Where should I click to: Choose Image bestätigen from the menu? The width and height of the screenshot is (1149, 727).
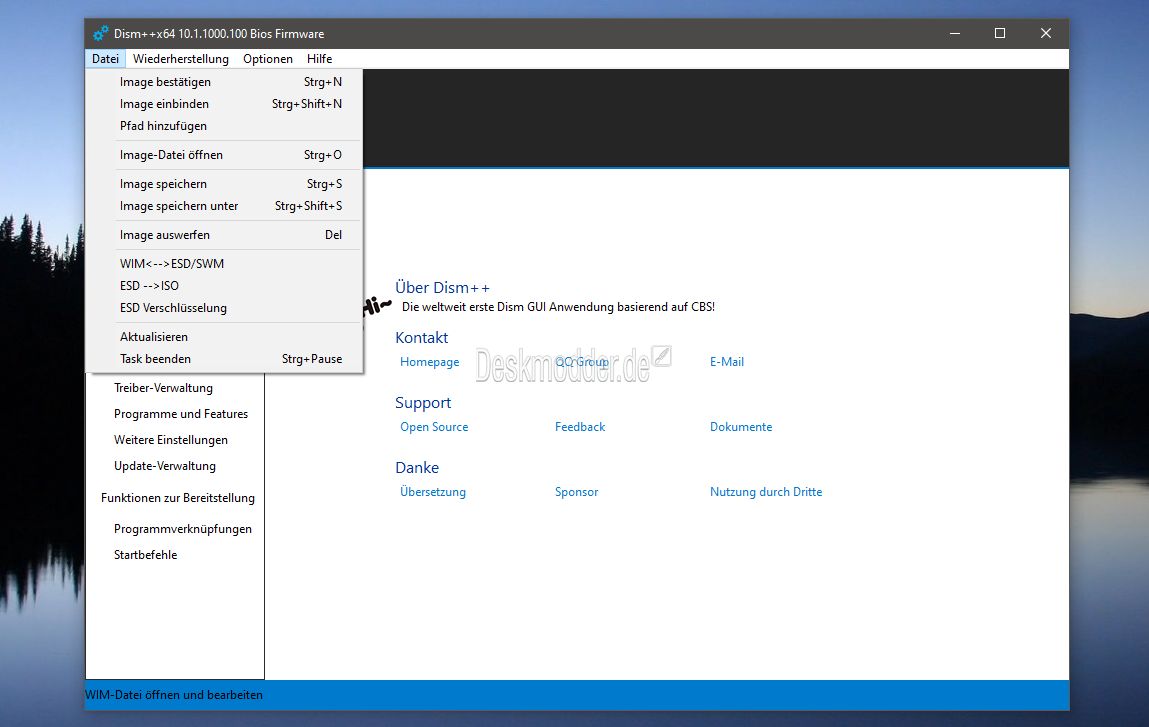tap(224, 82)
